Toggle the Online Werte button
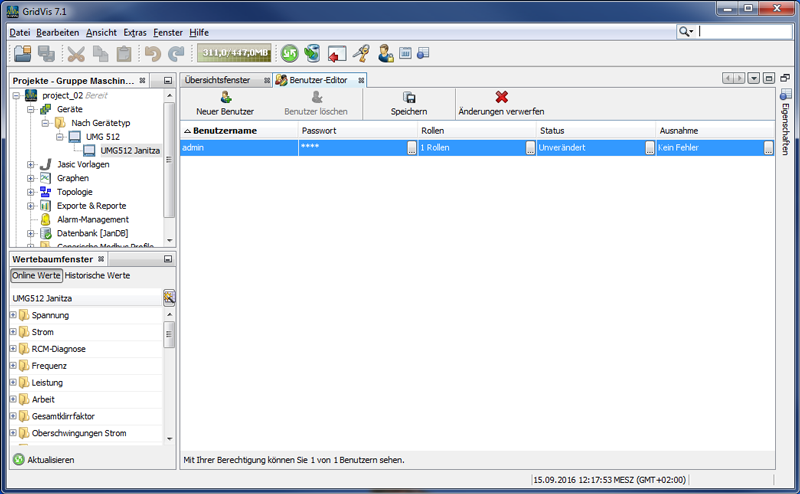This screenshot has width=800, height=494. coord(36,275)
